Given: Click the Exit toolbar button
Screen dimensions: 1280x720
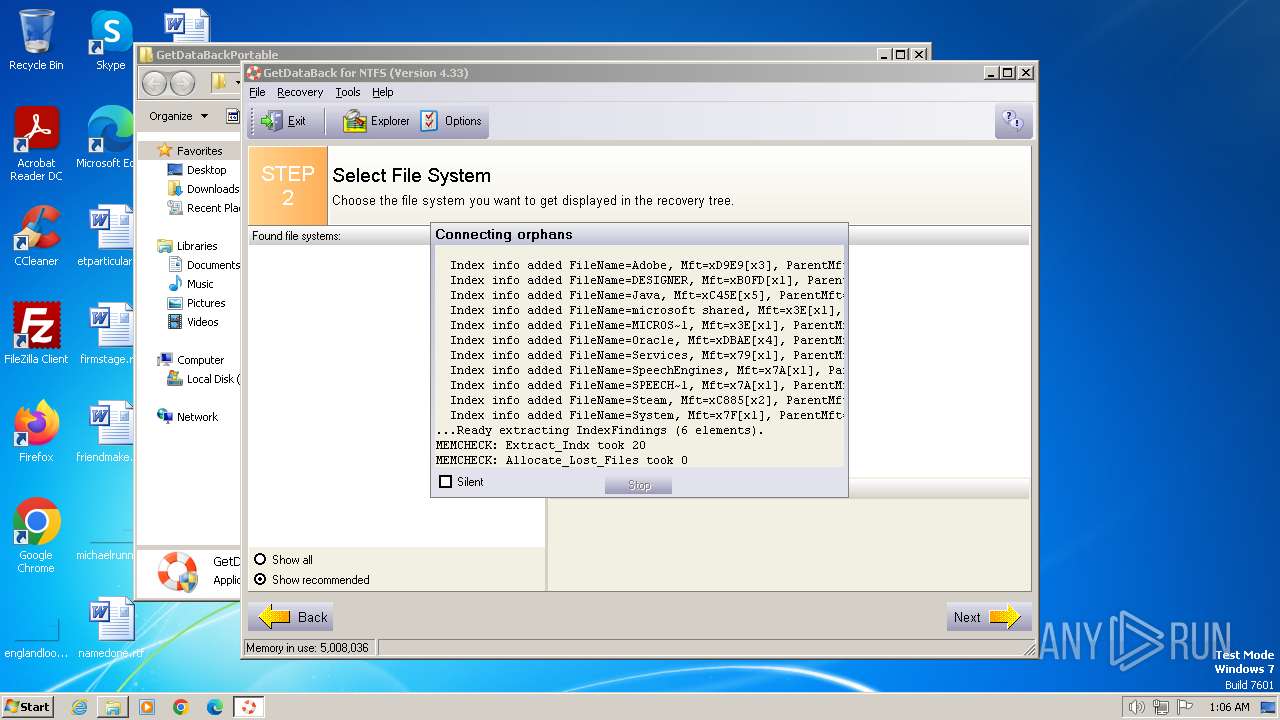Looking at the screenshot, I should coord(283,121).
